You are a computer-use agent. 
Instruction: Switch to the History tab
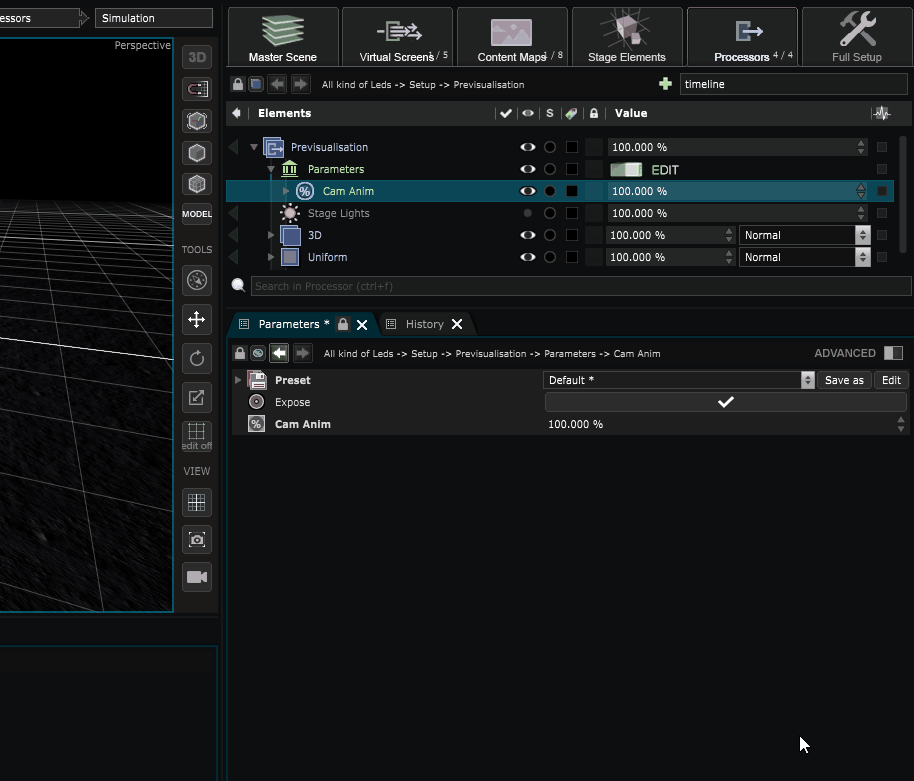424,324
